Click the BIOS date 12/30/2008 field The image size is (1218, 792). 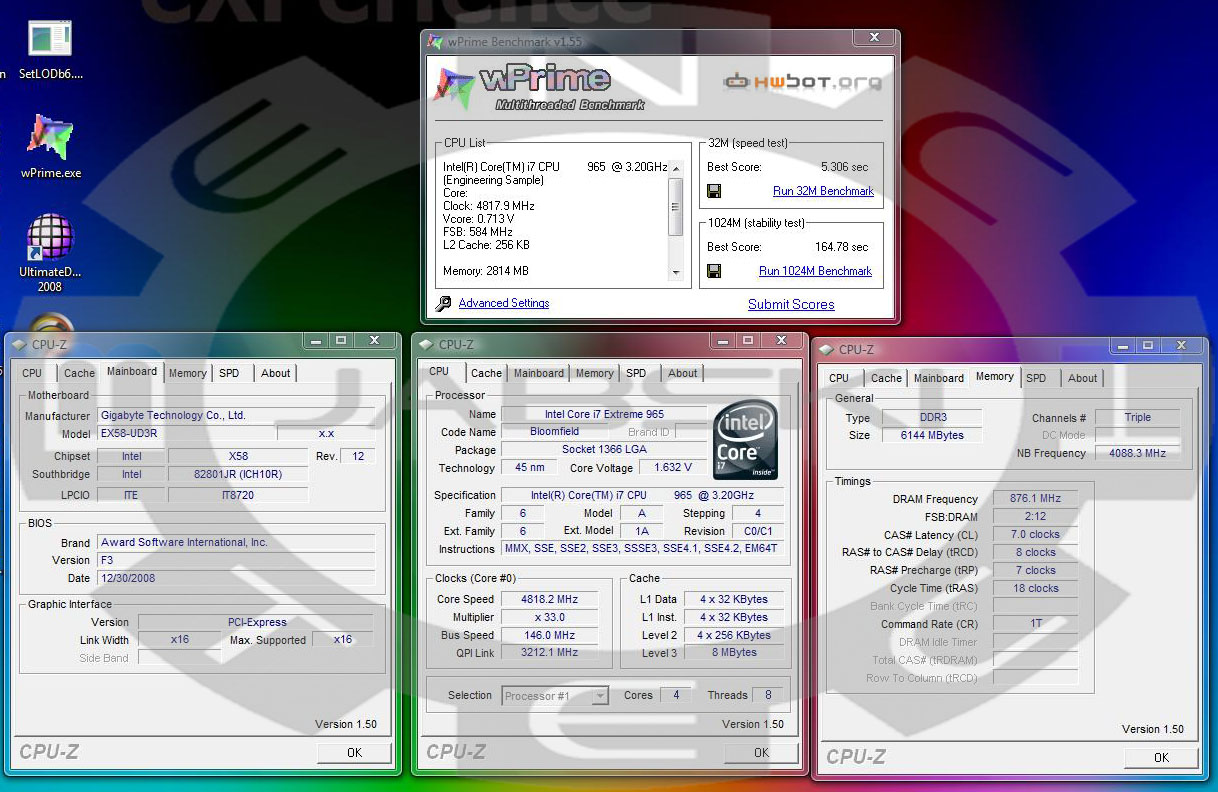(236, 578)
